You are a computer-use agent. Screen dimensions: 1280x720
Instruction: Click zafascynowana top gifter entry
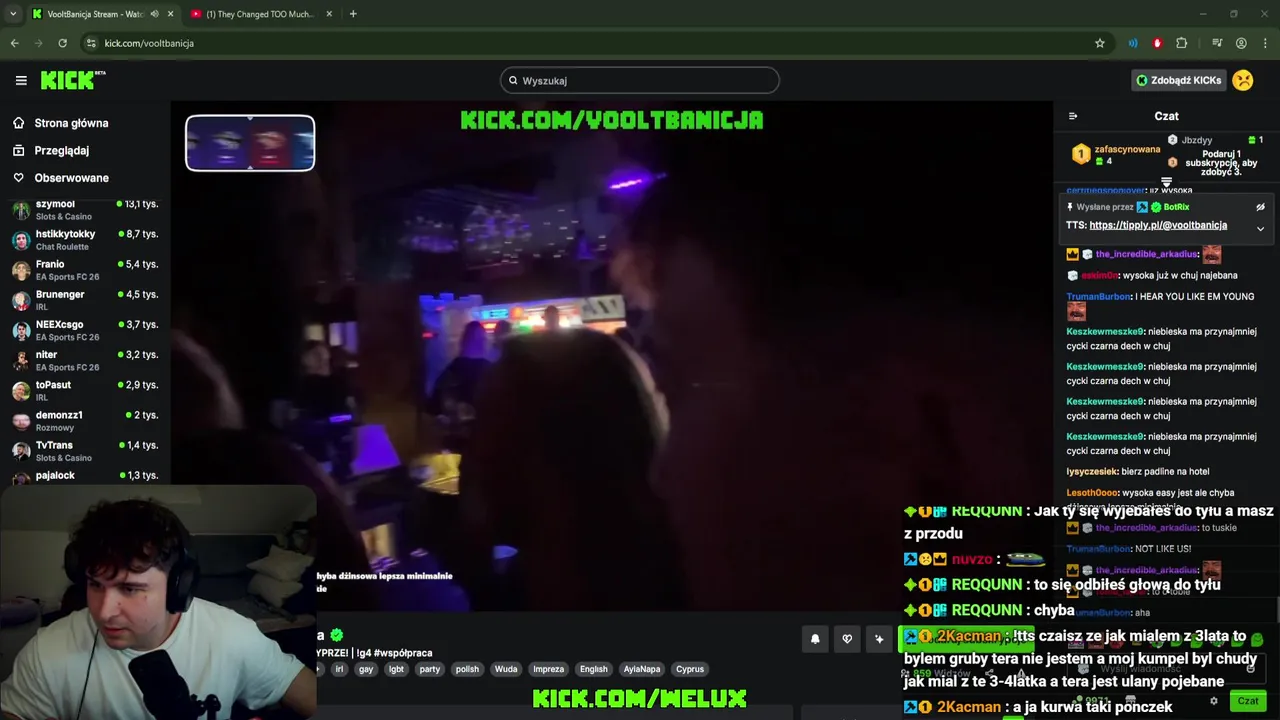coord(1115,154)
